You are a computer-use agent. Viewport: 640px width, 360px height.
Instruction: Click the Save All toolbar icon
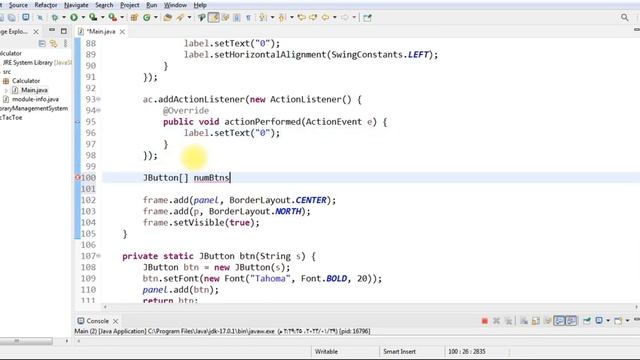pos(11,18)
